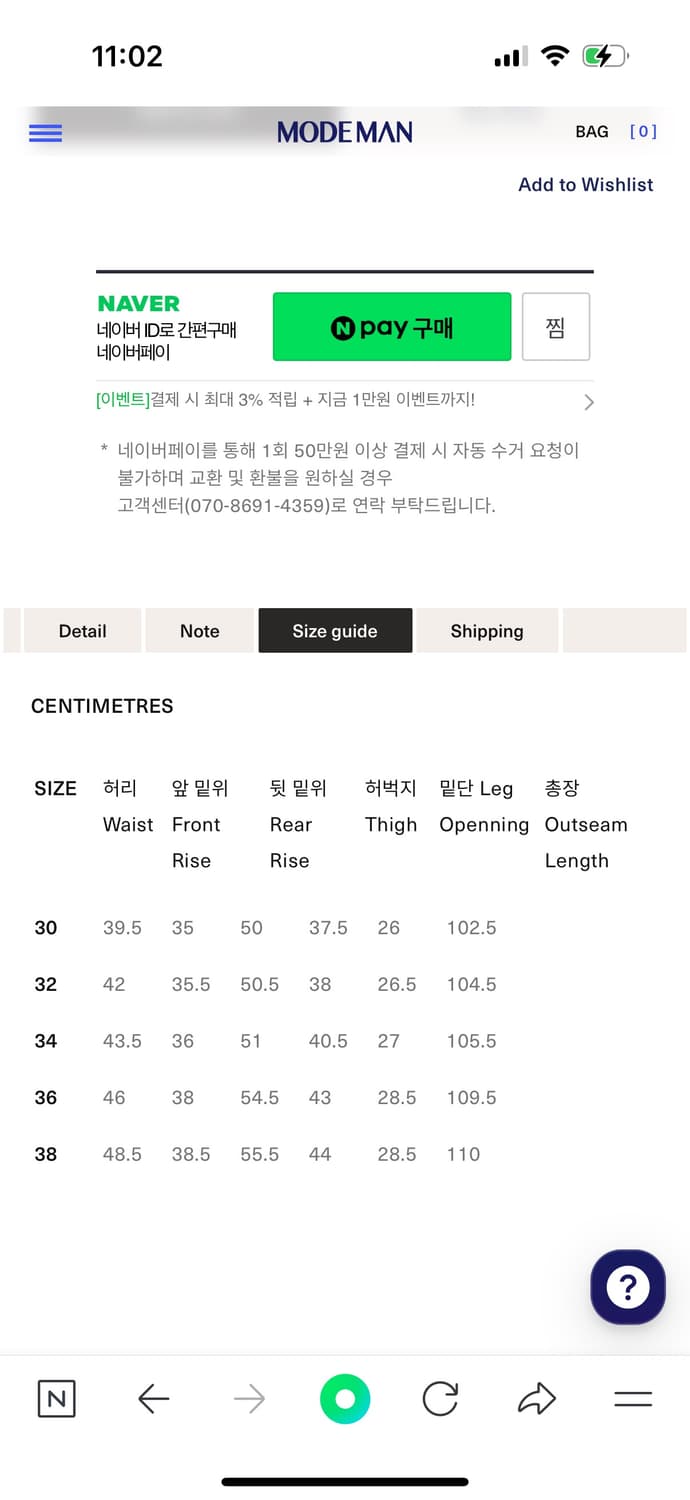
Task: Open the floating help question-mark bubble
Action: click(627, 1287)
